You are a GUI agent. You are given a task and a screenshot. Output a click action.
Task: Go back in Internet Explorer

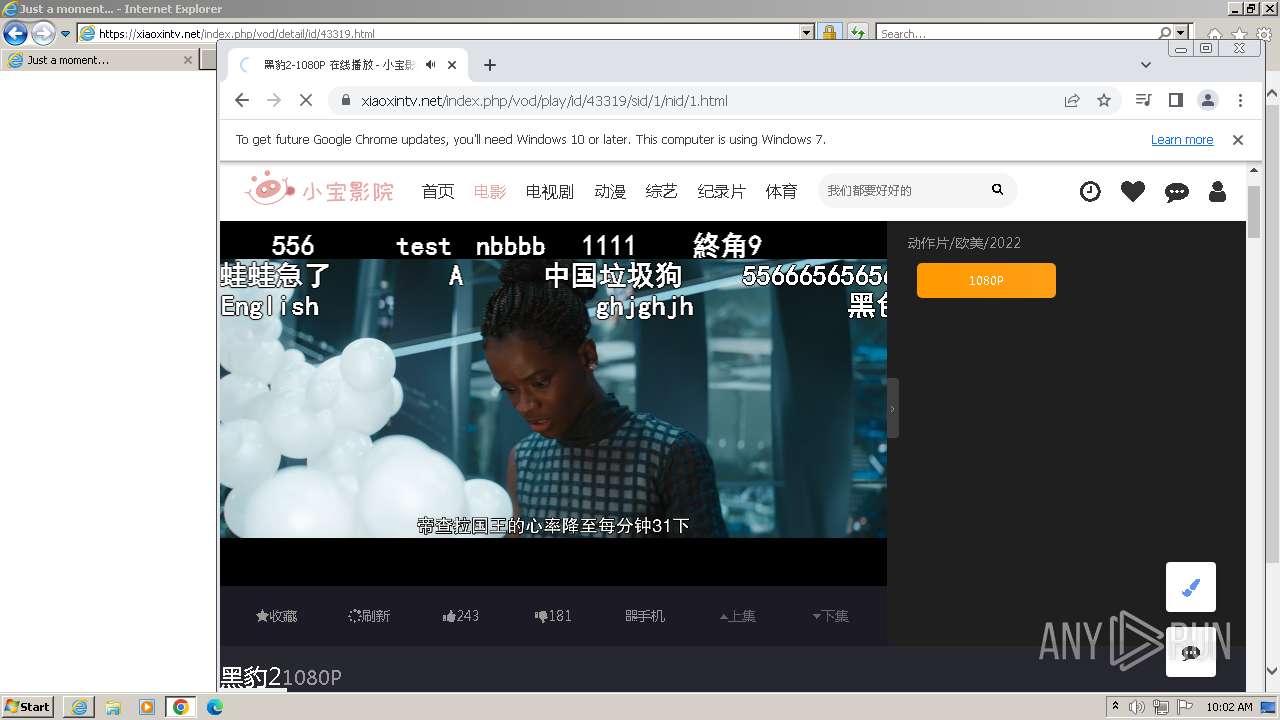tap(15, 33)
